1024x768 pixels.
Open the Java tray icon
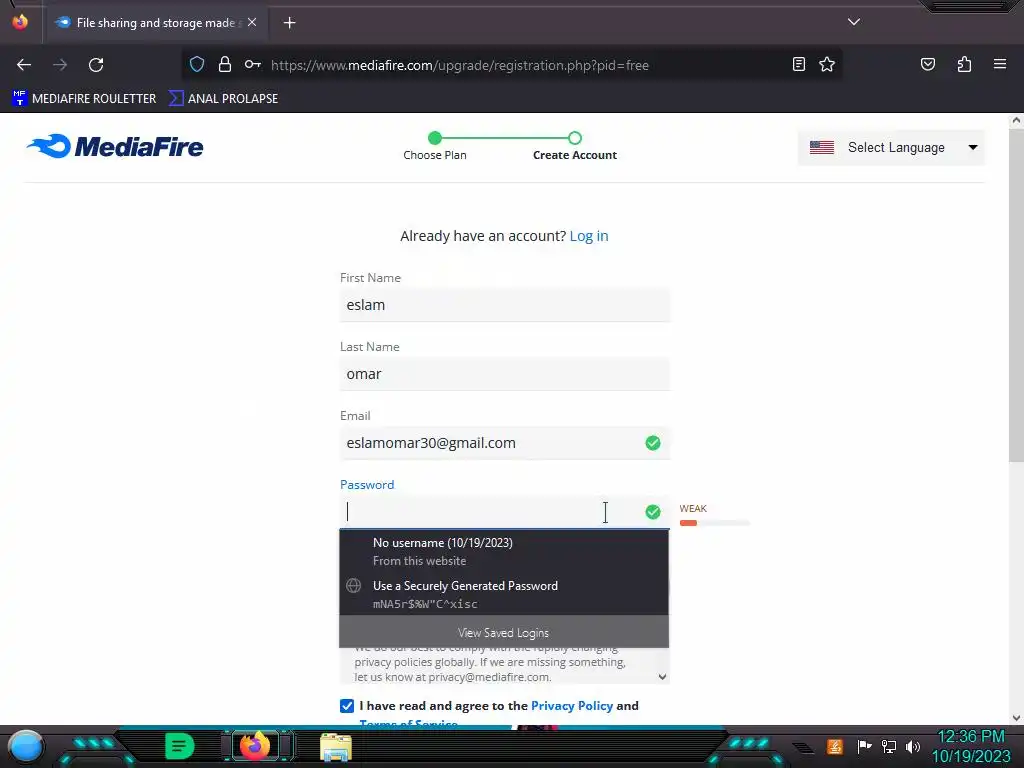835,746
